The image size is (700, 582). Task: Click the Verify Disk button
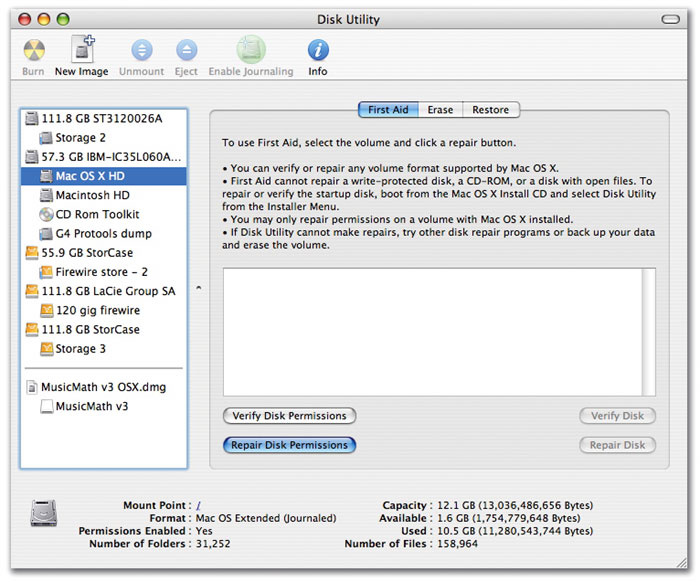click(617, 416)
